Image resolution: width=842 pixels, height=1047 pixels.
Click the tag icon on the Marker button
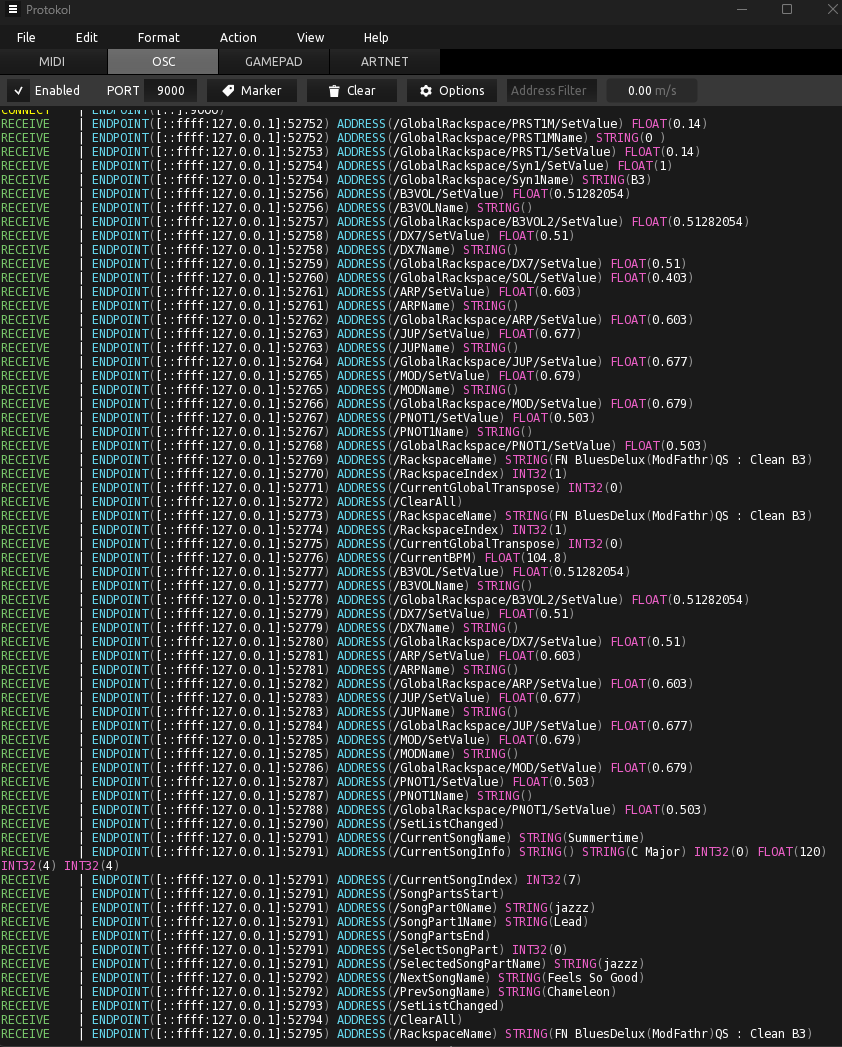[x=228, y=91]
